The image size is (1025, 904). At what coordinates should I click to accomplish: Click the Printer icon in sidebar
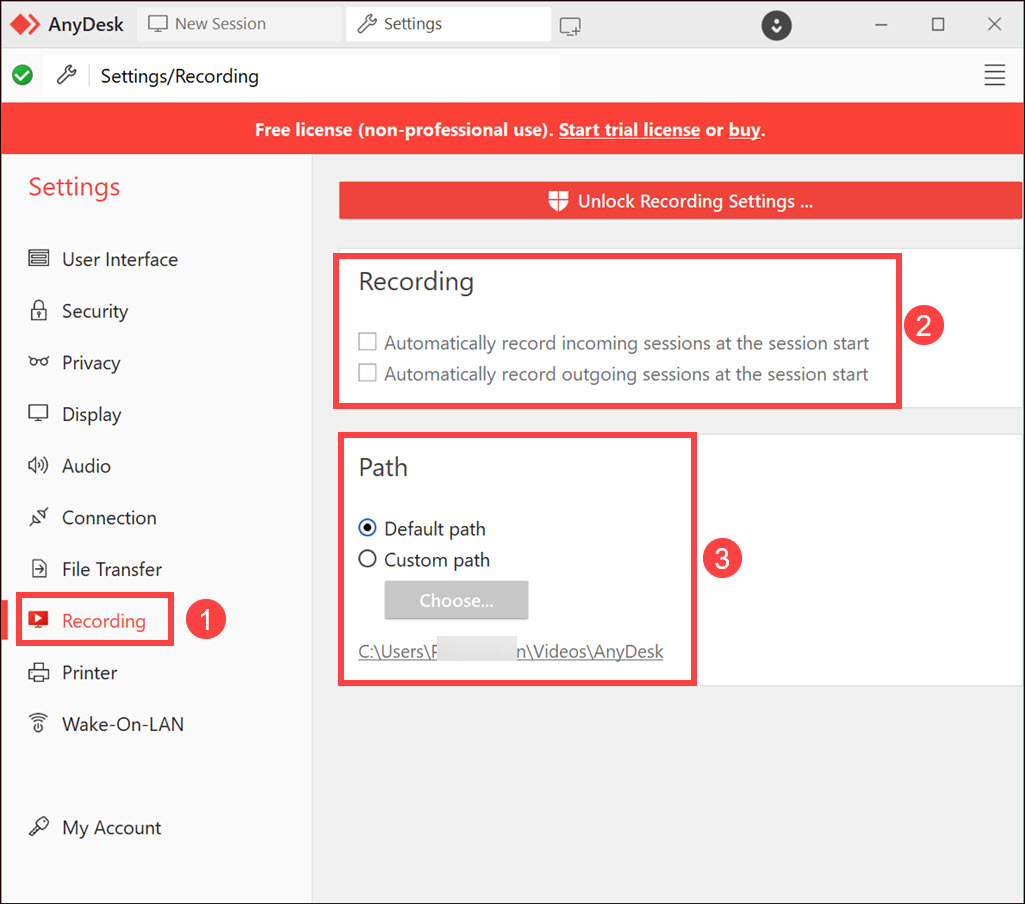[39, 673]
